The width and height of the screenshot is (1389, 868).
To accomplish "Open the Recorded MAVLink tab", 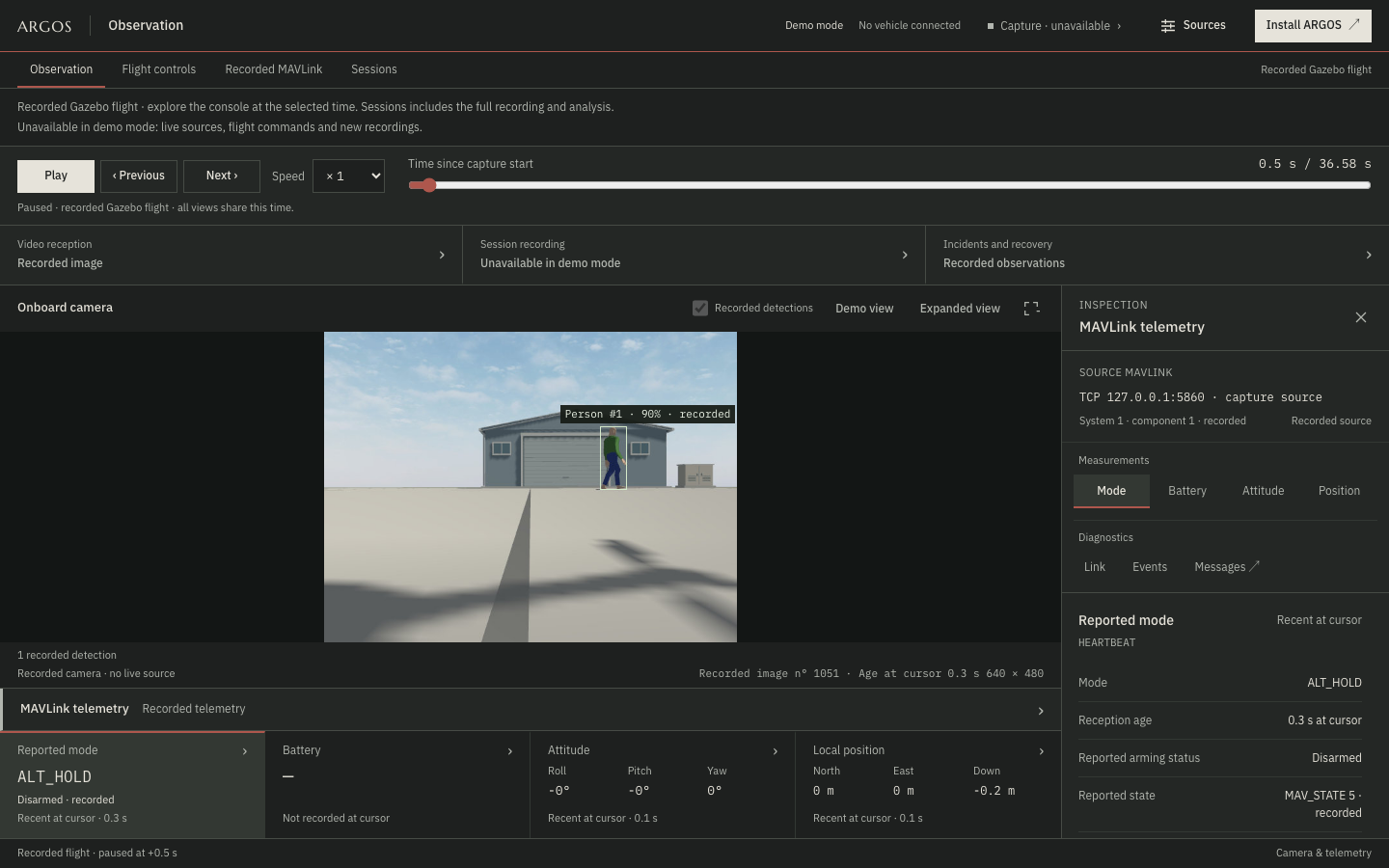I will click(x=274, y=69).
